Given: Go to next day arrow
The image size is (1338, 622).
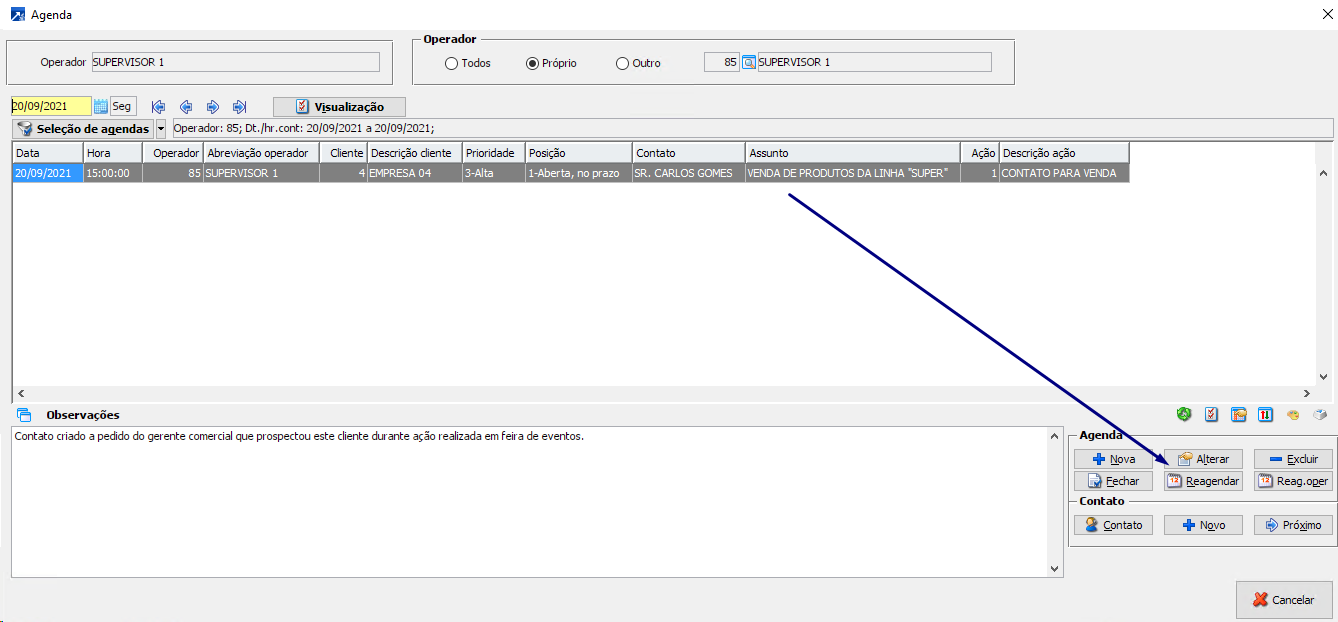Looking at the screenshot, I should coord(212,107).
